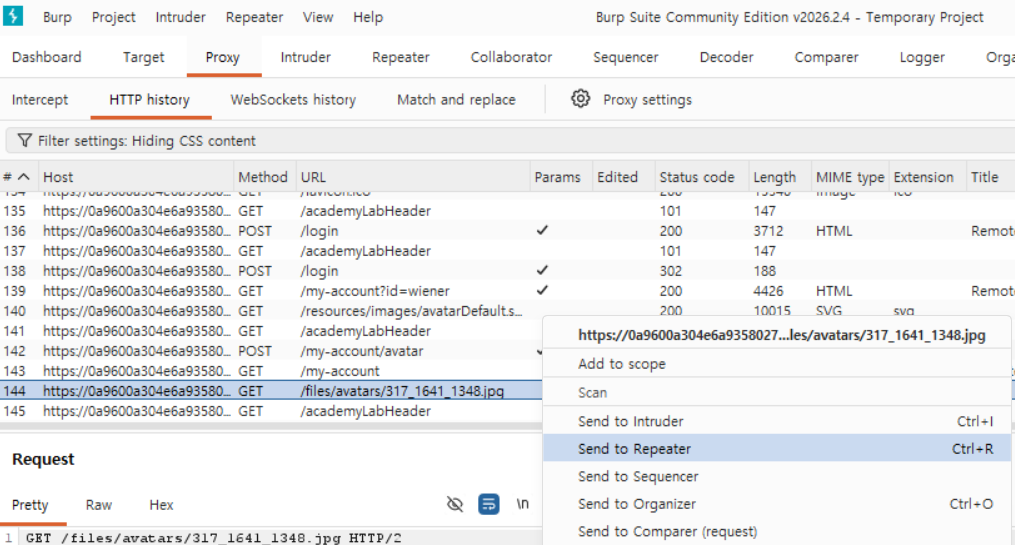Switch to the Target tab
The width and height of the screenshot is (1015, 545).
(x=143, y=57)
